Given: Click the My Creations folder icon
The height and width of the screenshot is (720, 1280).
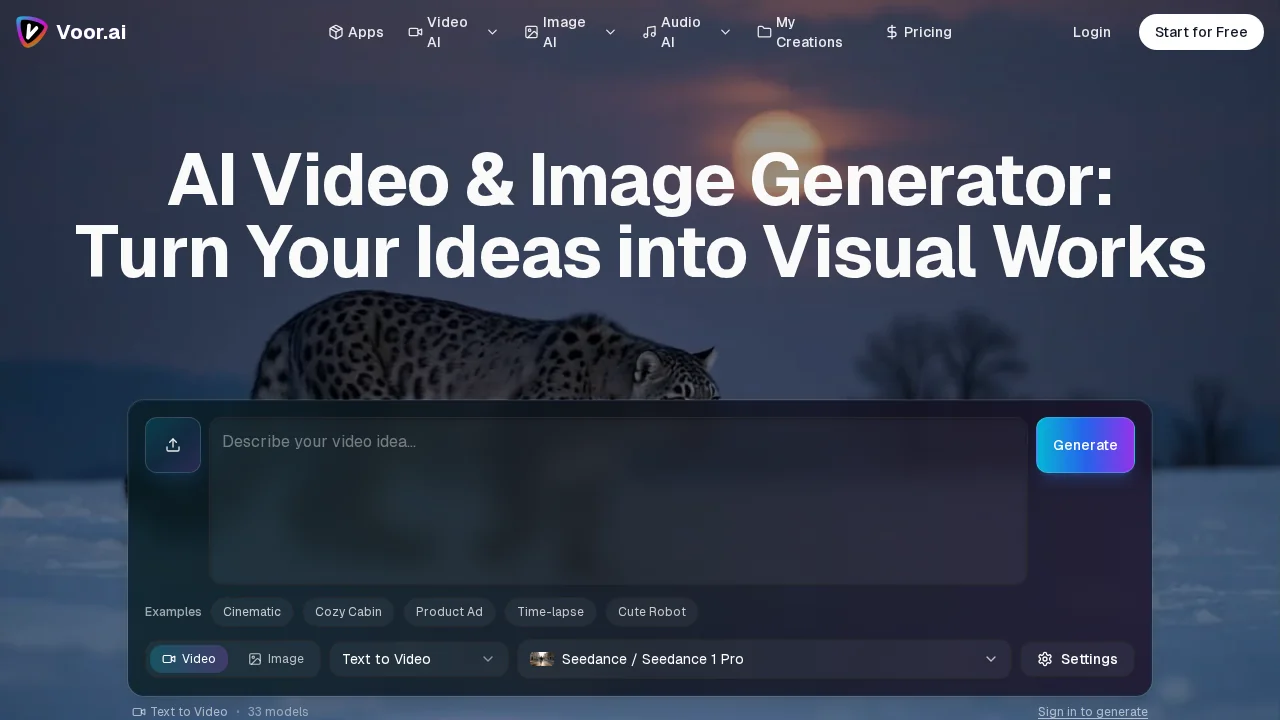Looking at the screenshot, I should (x=765, y=32).
